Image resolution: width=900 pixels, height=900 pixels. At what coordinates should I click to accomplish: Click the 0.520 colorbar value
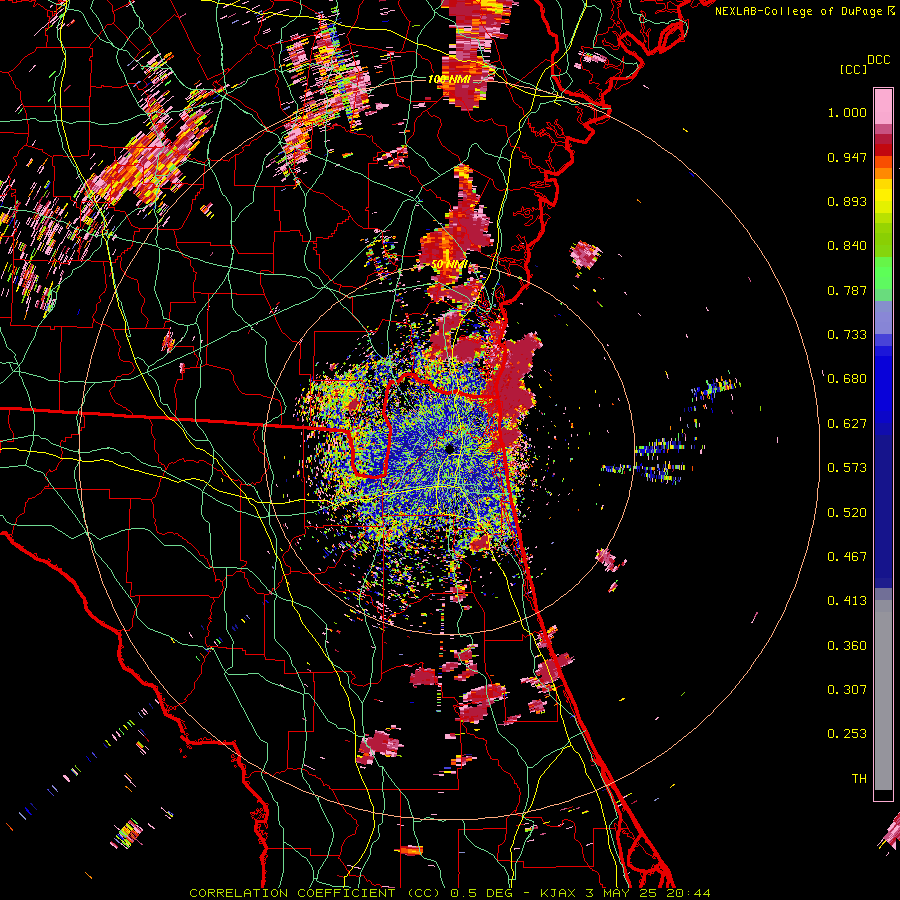tap(847, 513)
